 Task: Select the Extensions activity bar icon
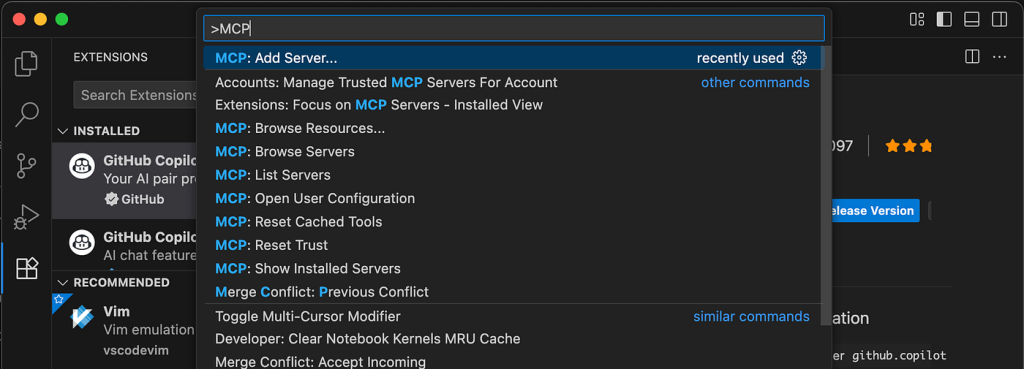point(26,268)
